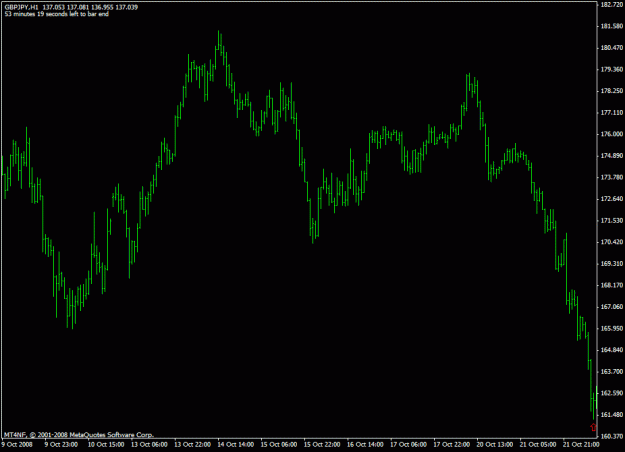Click the '15 Oct 06:00' time label
The image size is (625, 452).
[279, 444]
